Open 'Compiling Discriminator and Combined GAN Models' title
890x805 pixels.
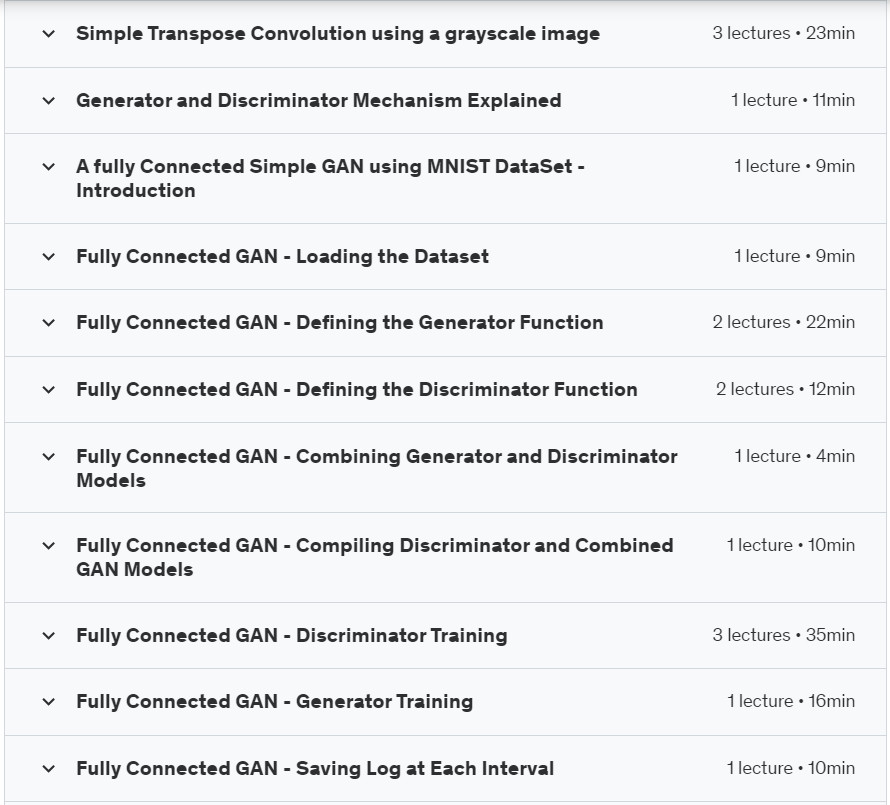click(x=375, y=557)
